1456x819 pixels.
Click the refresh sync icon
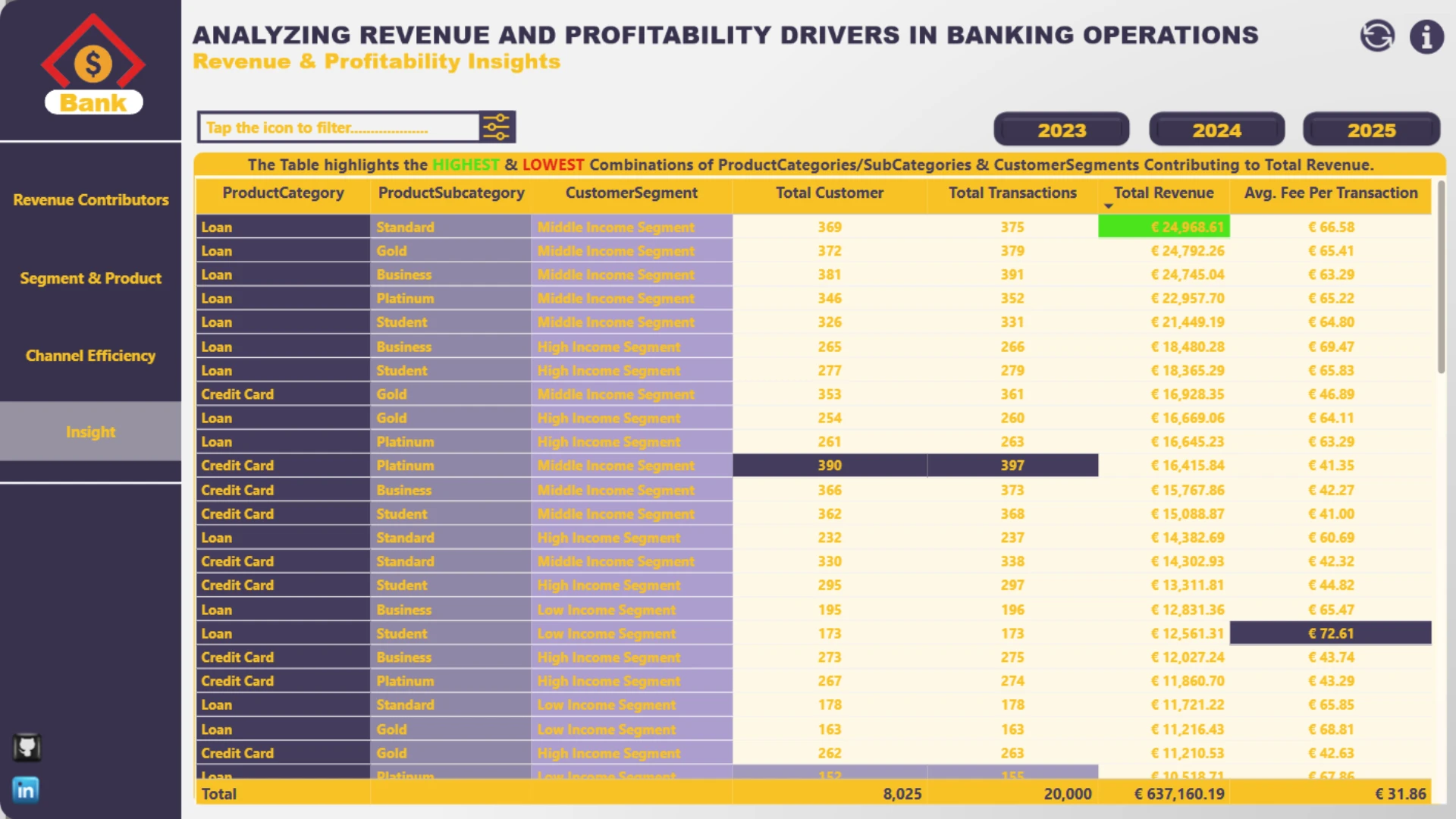coord(1377,36)
